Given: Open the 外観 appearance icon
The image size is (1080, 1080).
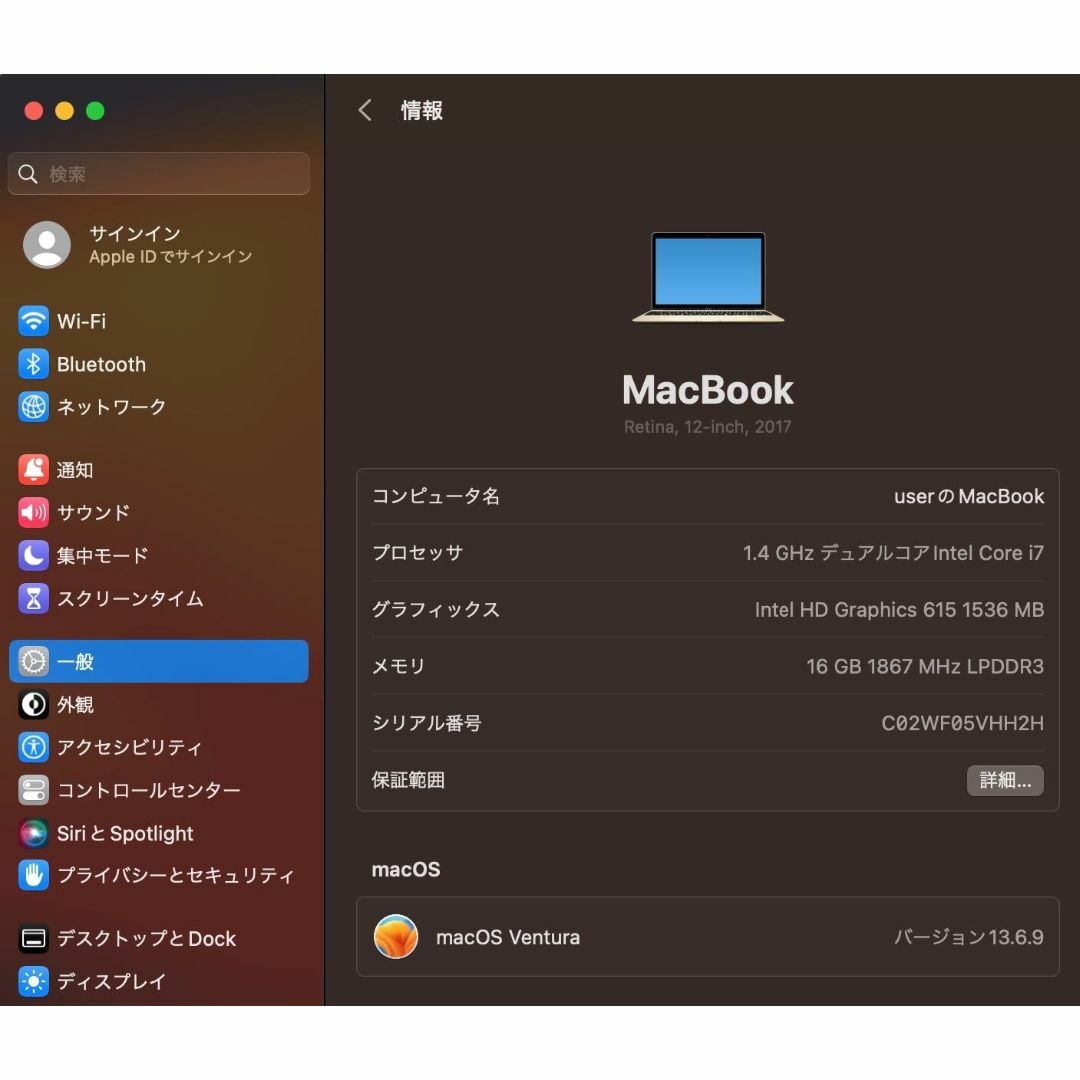Looking at the screenshot, I should (33, 704).
